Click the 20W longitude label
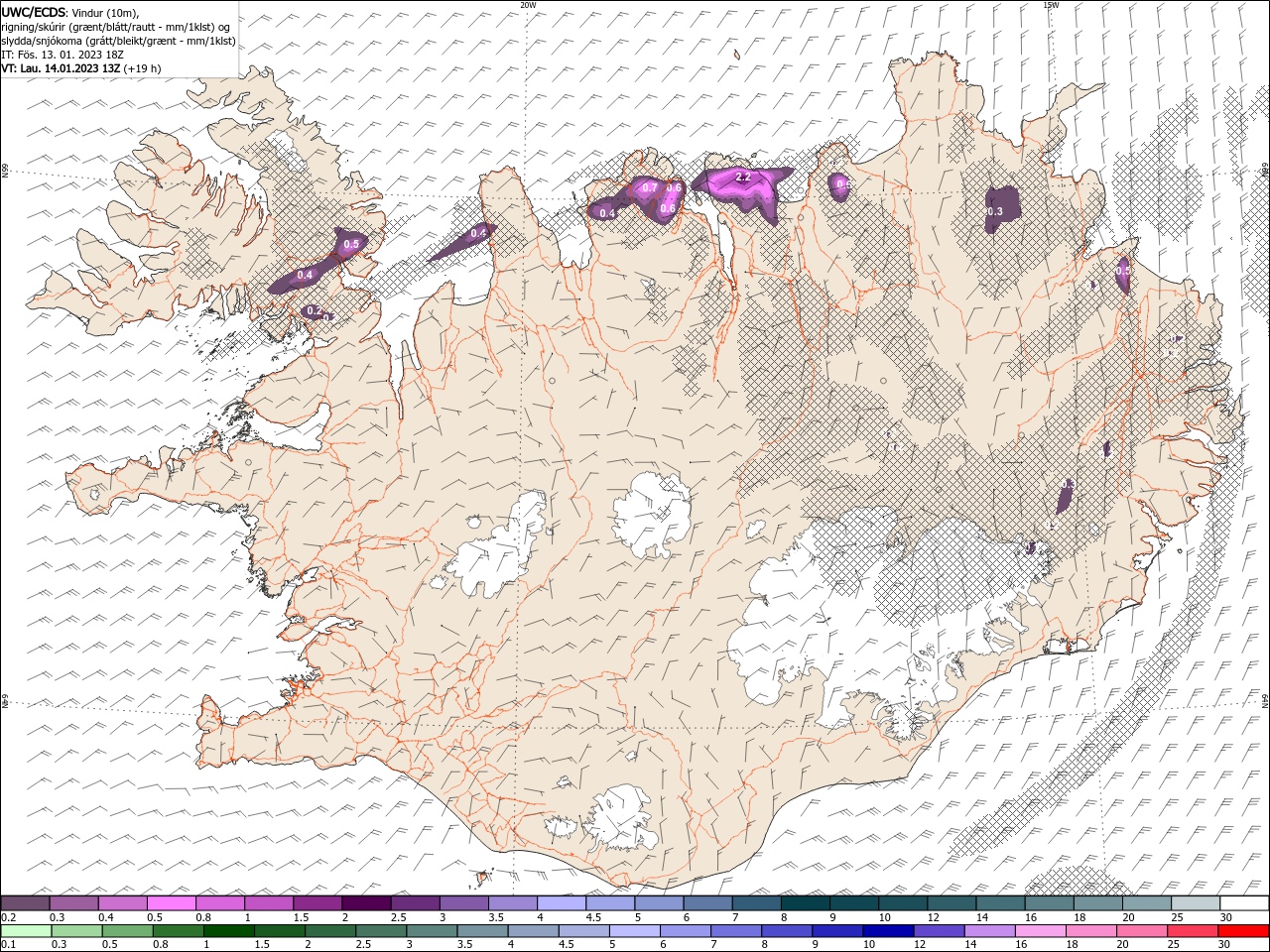Image resolution: width=1270 pixels, height=952 pixels. coord(528,5)
